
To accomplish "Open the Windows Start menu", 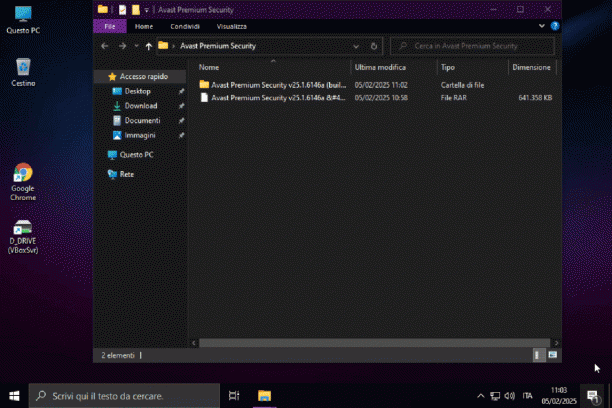I will click(x=14, y=396).
